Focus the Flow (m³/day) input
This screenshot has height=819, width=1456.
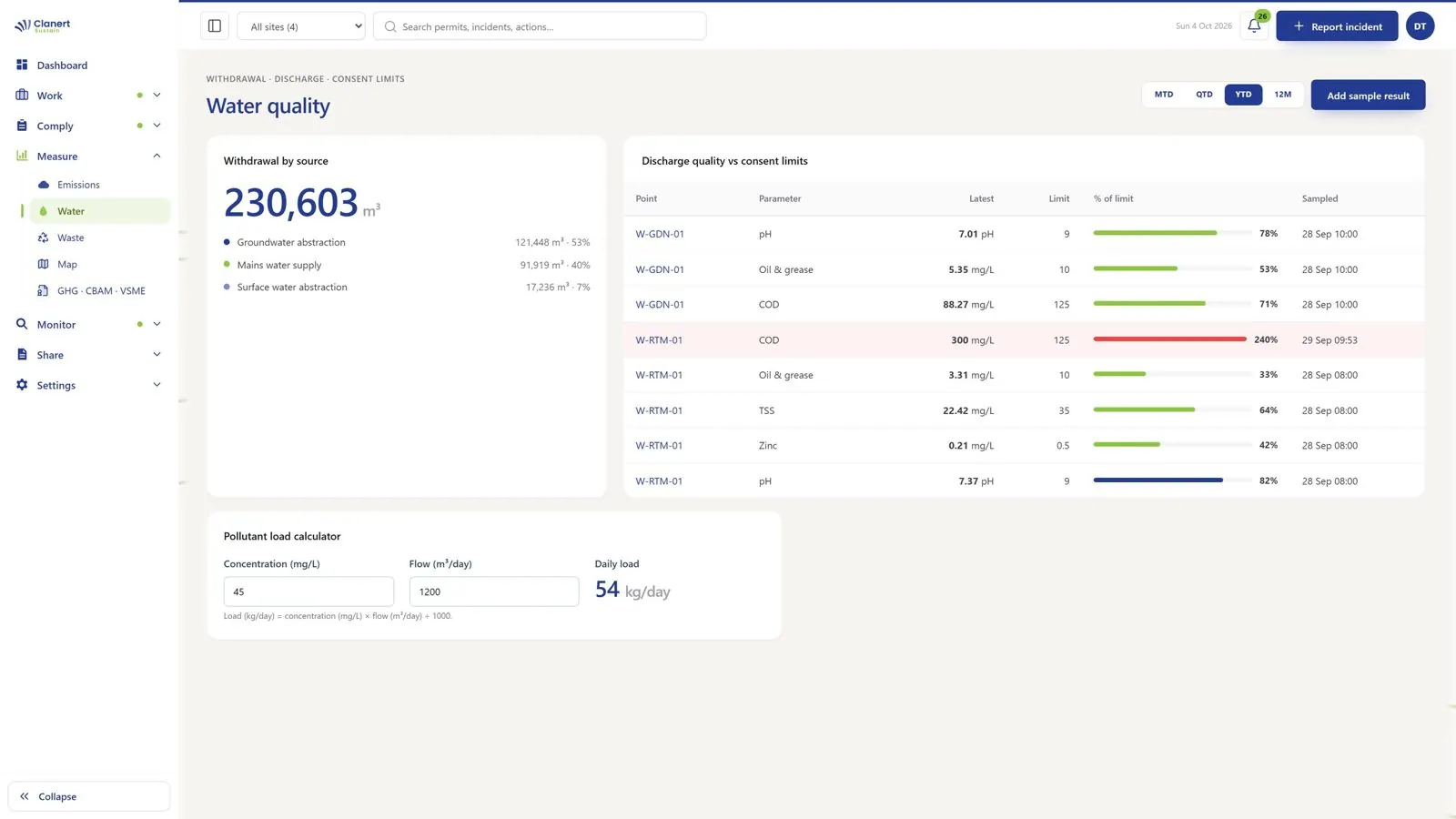point(494,591)
